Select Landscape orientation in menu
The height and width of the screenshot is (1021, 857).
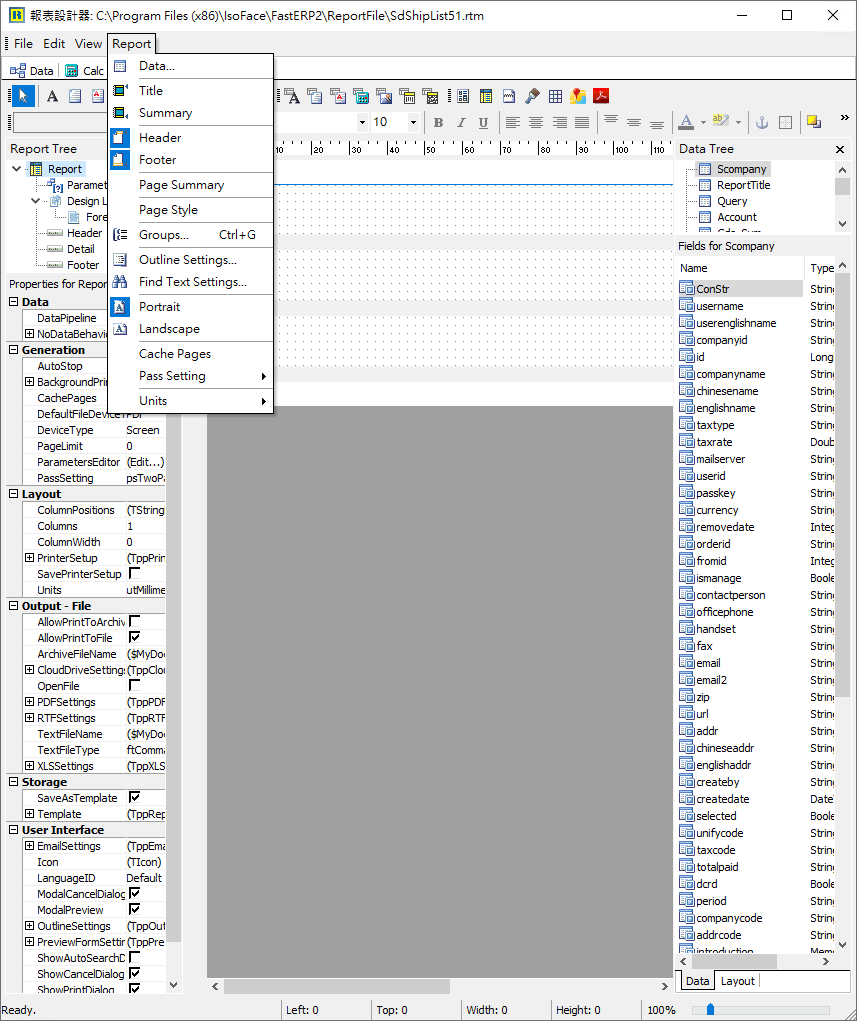191,329
